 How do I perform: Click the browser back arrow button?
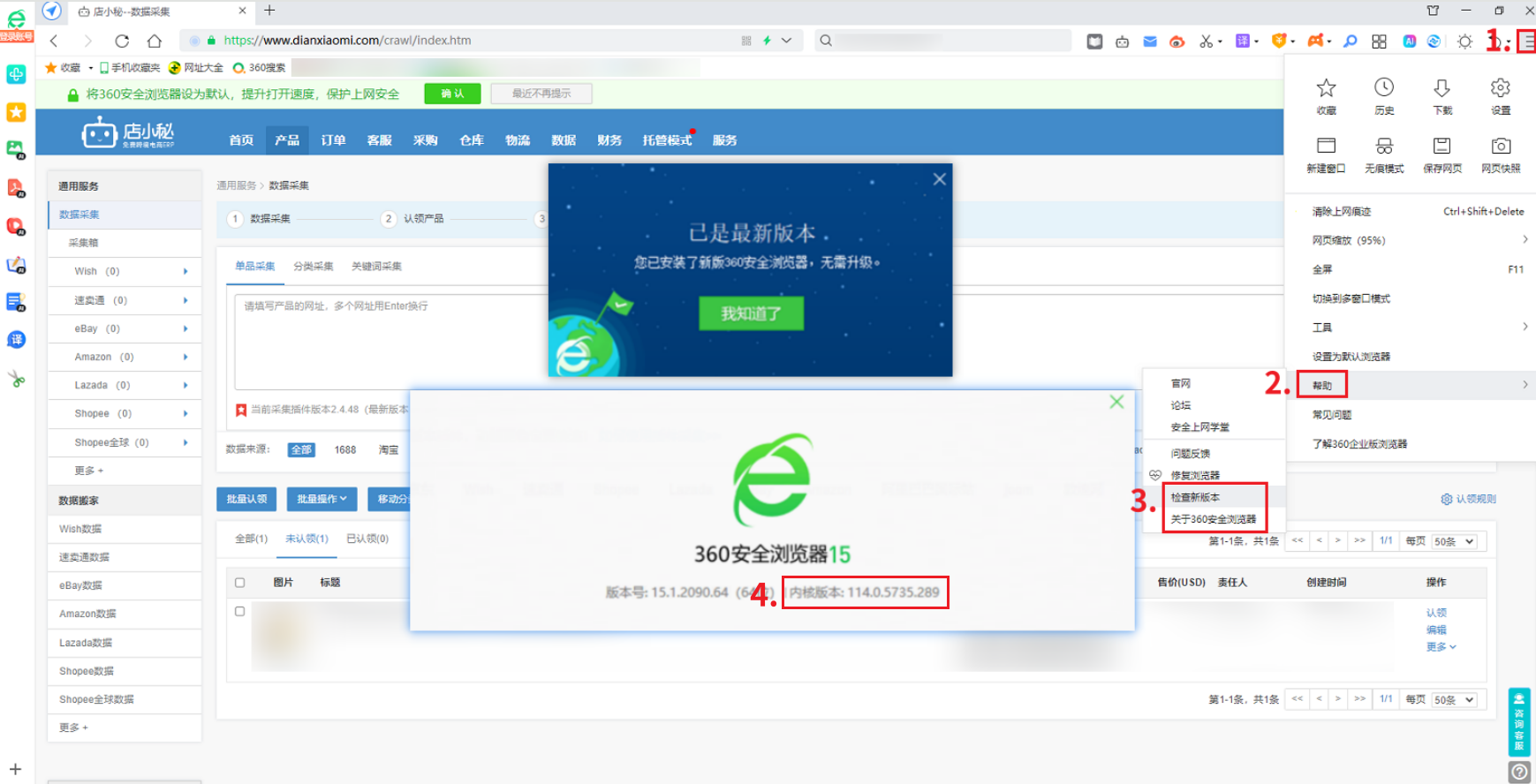55,41
